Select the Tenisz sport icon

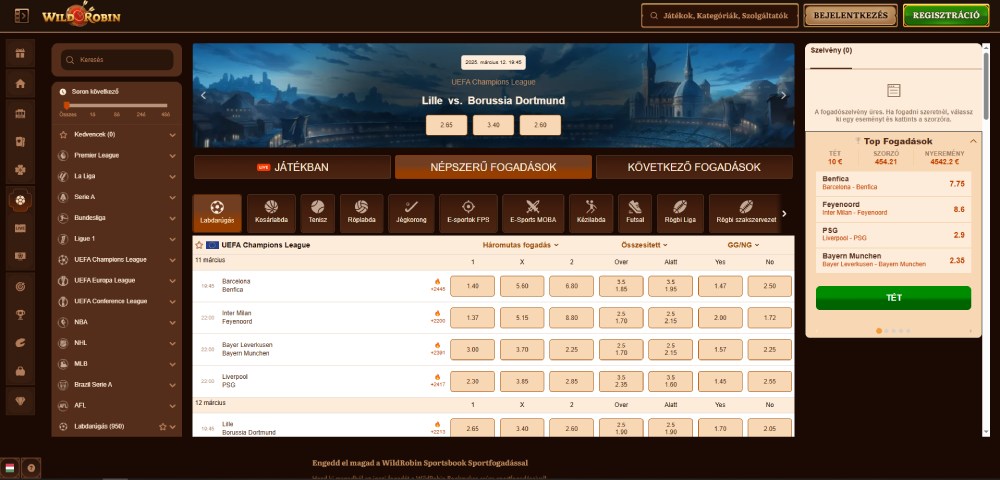point(317,211)
